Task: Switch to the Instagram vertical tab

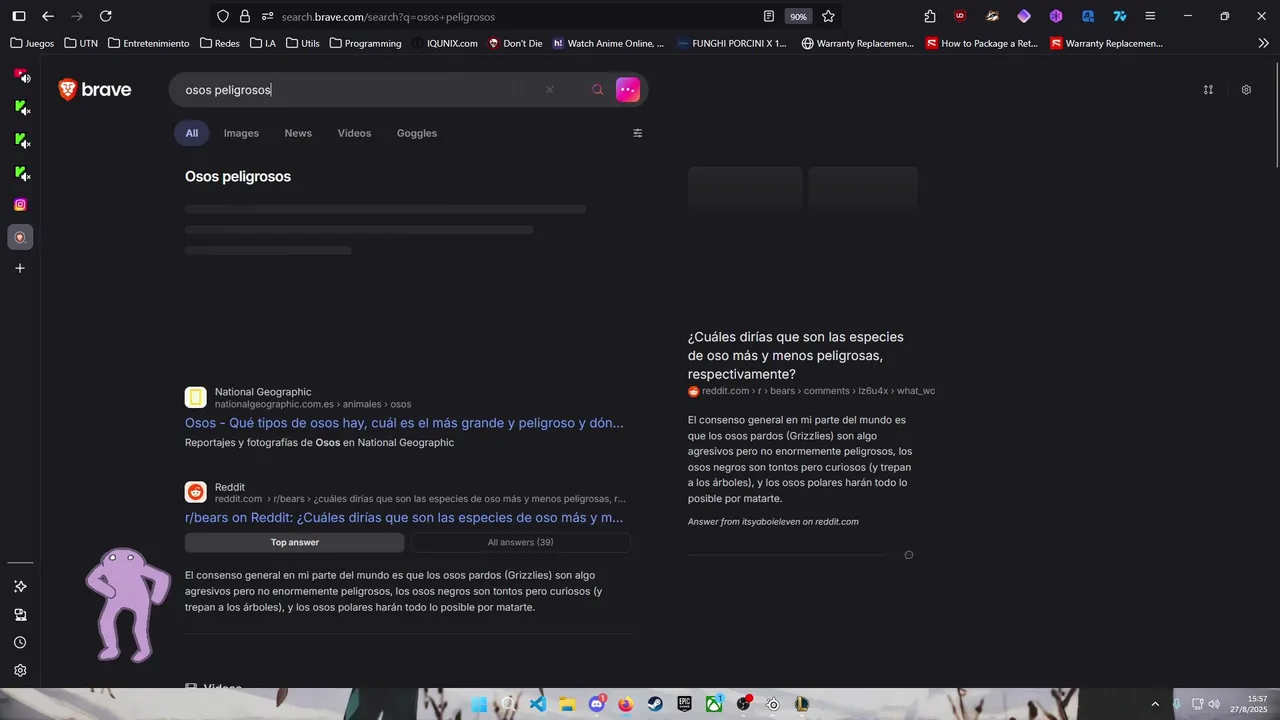Action: 20,205
